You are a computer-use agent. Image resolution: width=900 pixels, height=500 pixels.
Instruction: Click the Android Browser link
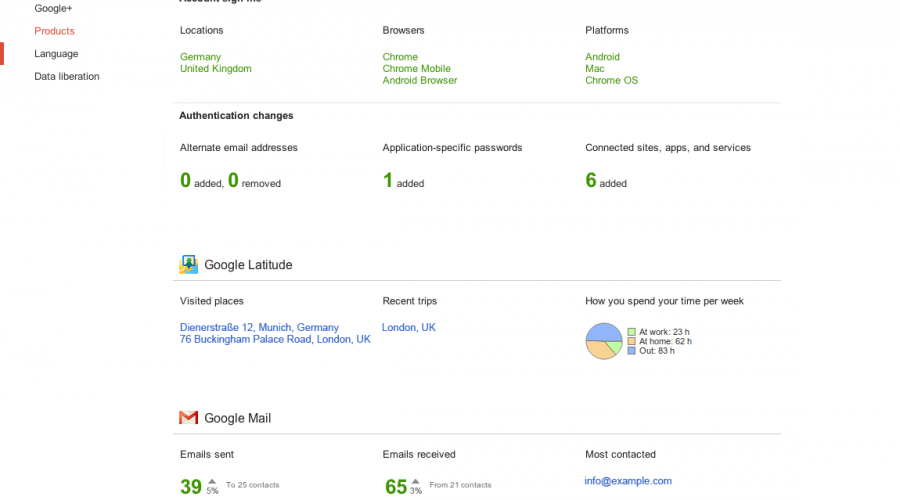tap(420, 80)
